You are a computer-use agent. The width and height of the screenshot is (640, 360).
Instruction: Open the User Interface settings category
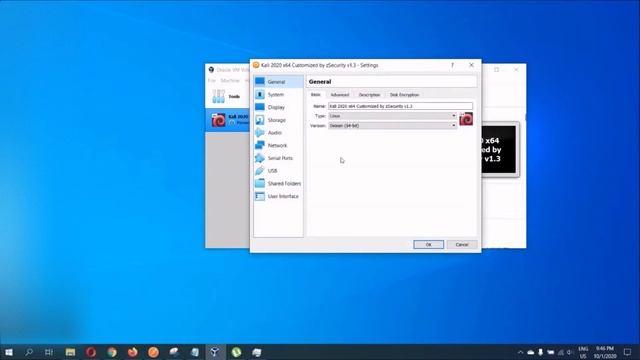278,196
